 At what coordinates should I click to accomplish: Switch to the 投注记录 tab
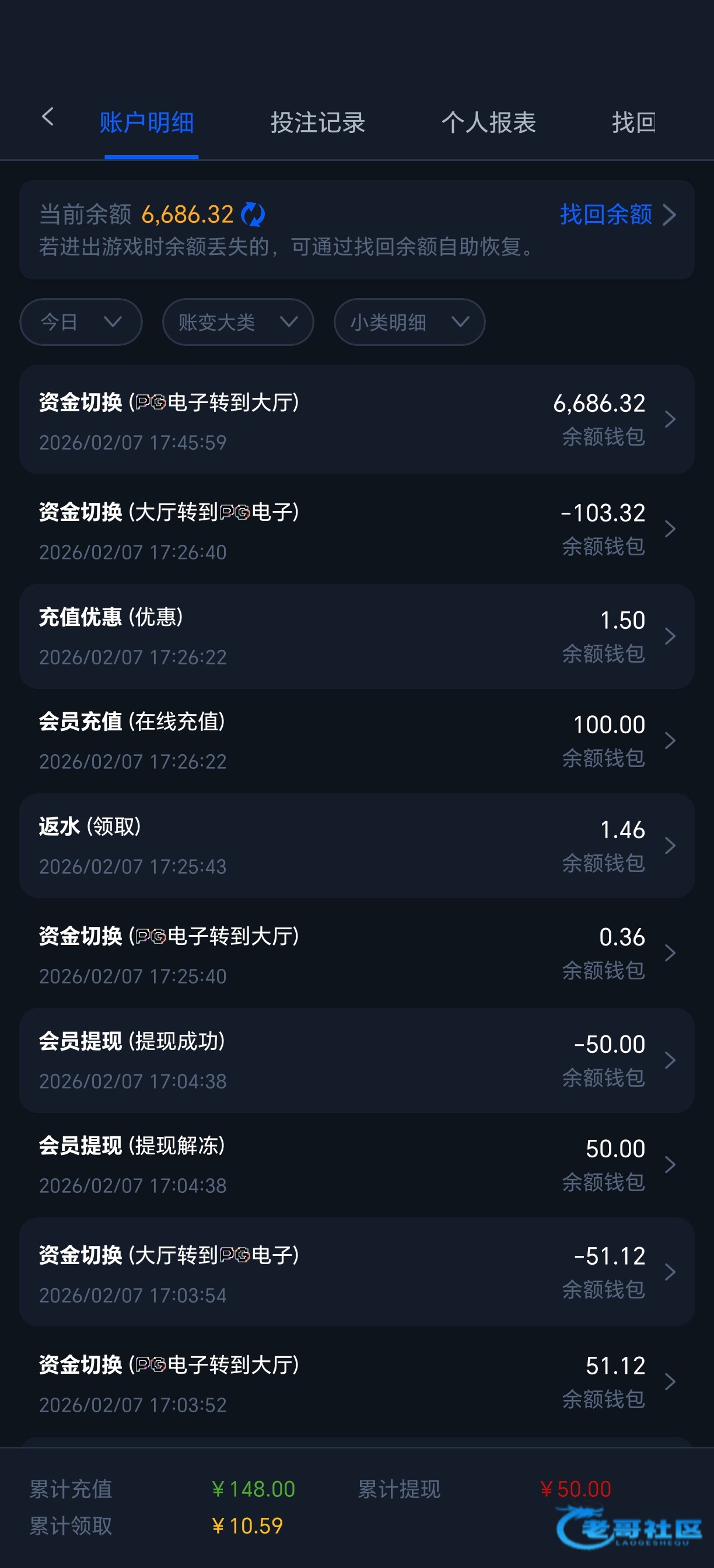point(317,123)
